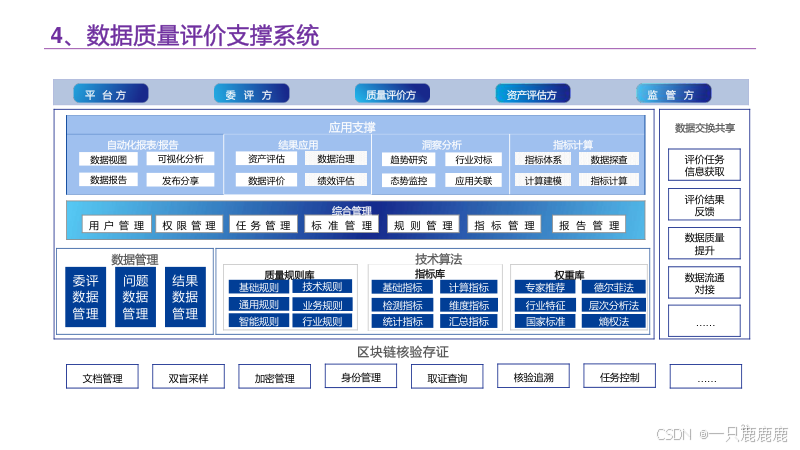Click the 监管方 pill button
The width and height of the screenshot is (800, 450).
pyautogui.click(x=673, y=94)
